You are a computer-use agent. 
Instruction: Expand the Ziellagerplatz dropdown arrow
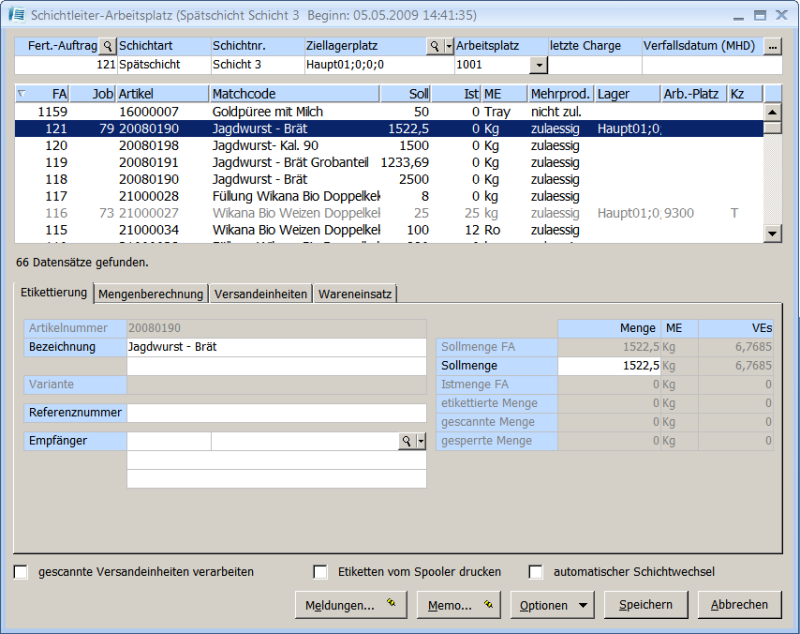(x=449, y=46)
